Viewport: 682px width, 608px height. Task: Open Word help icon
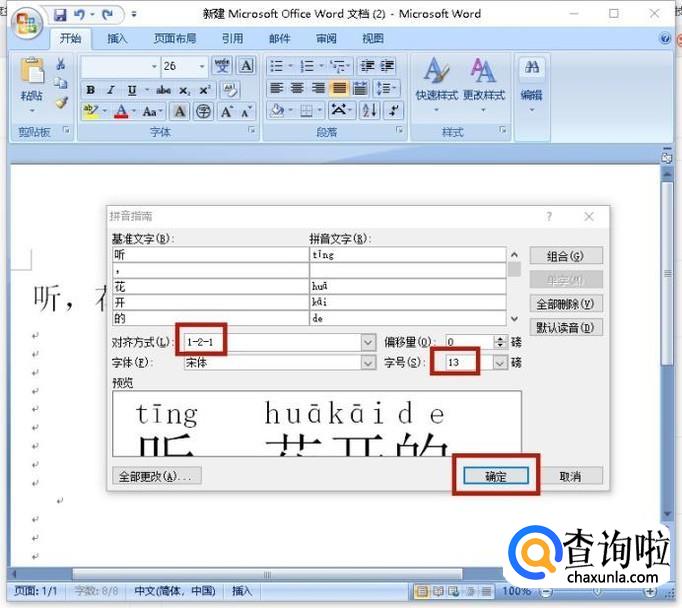pyautogui.click(x=665, y=39)
